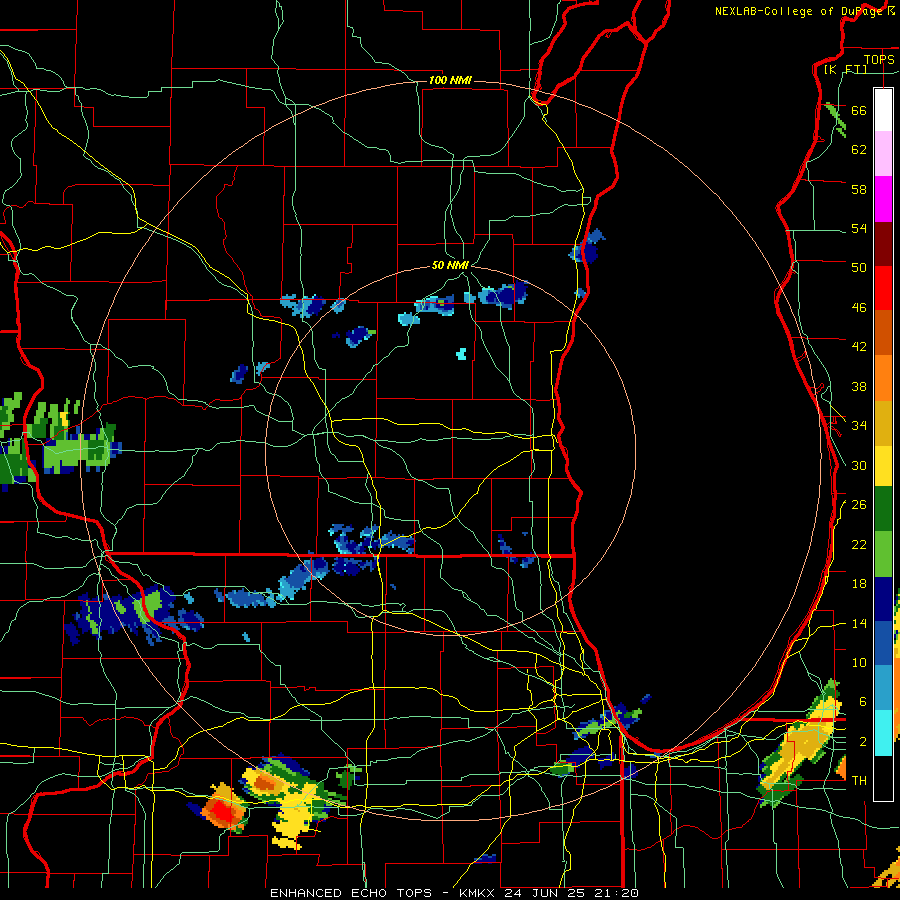Click the light green legend swatch

(x=883, y=554)
